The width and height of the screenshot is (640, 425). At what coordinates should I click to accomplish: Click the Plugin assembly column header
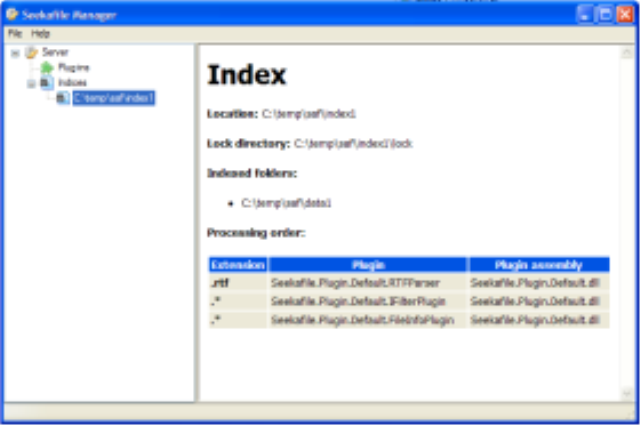[x=538, y=265]
